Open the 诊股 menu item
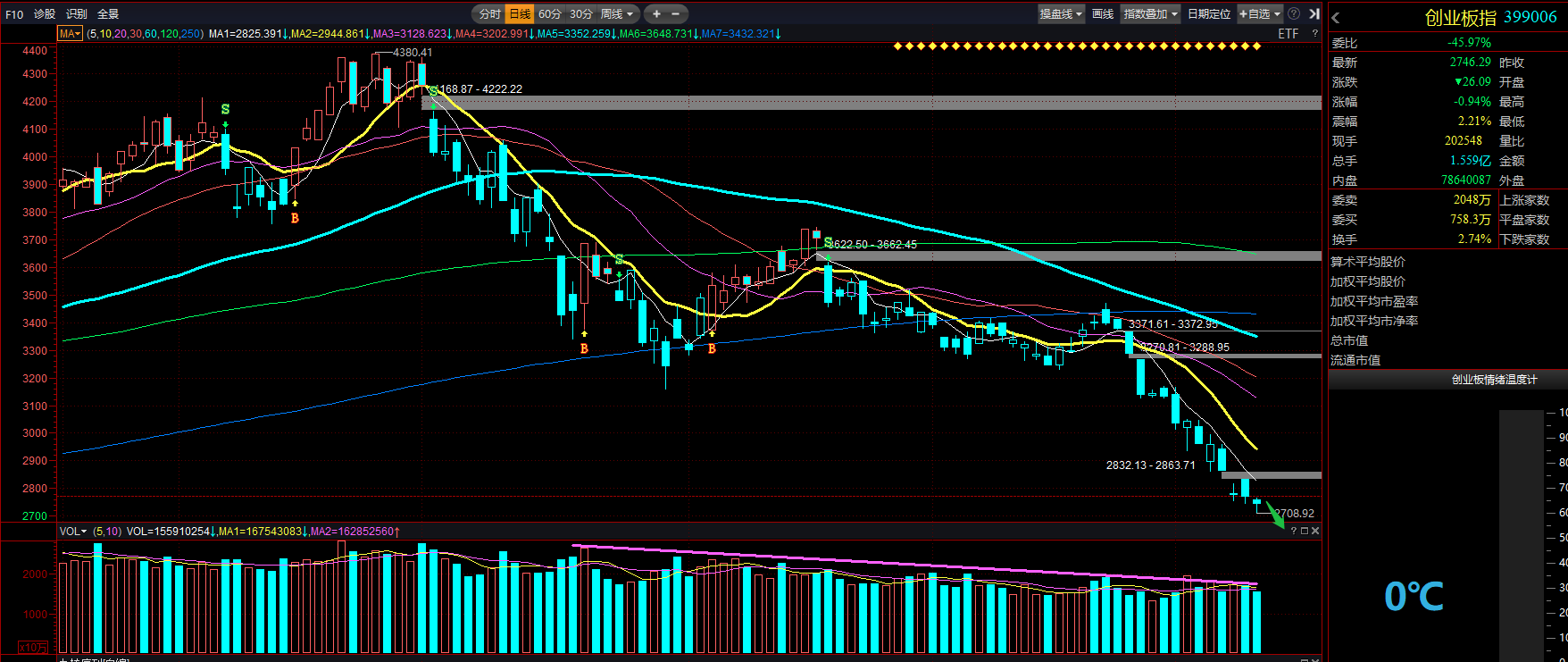 45,14
